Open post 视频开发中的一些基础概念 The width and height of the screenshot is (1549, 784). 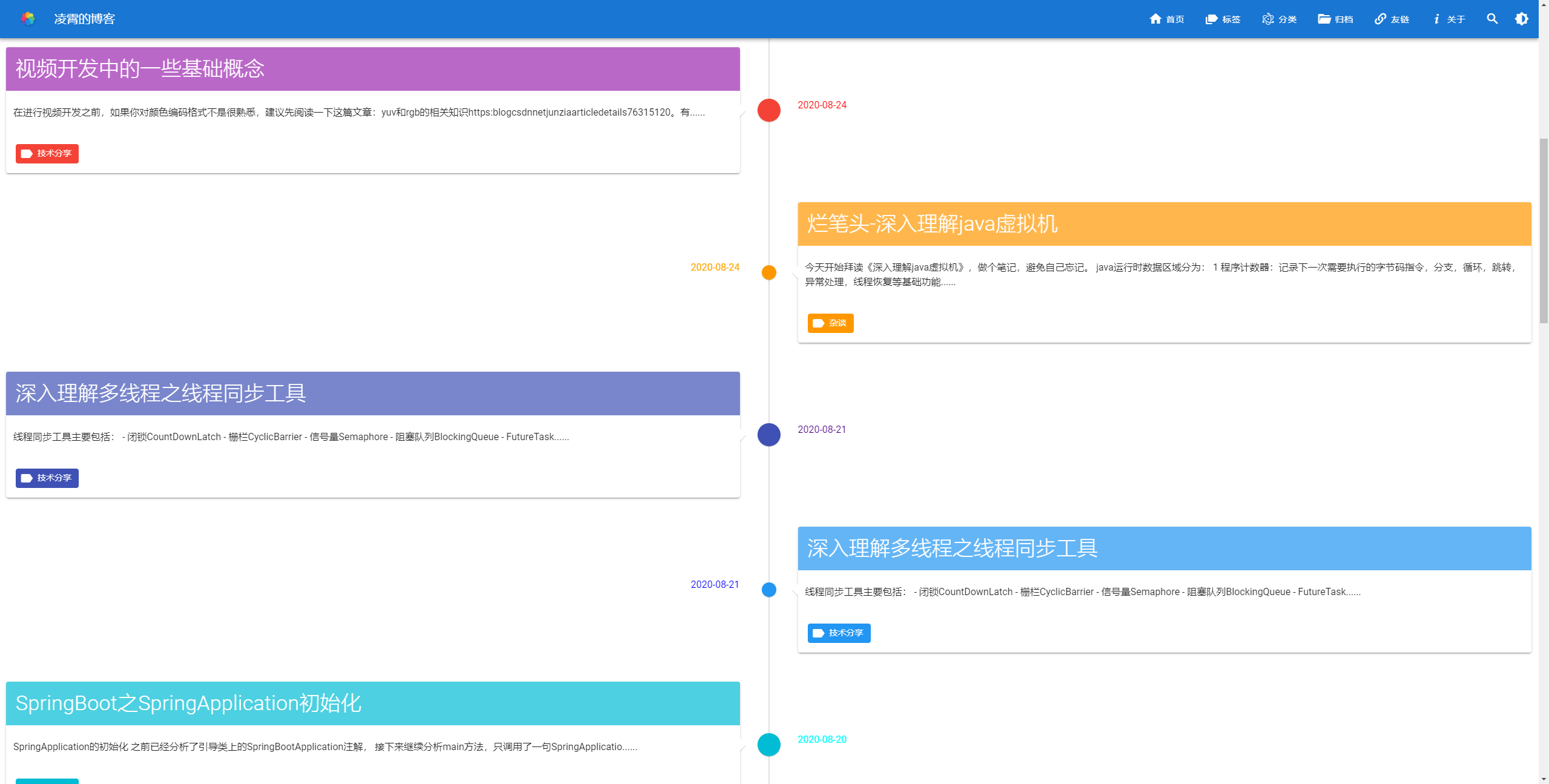pyautogui.click(x=140, y=69)
